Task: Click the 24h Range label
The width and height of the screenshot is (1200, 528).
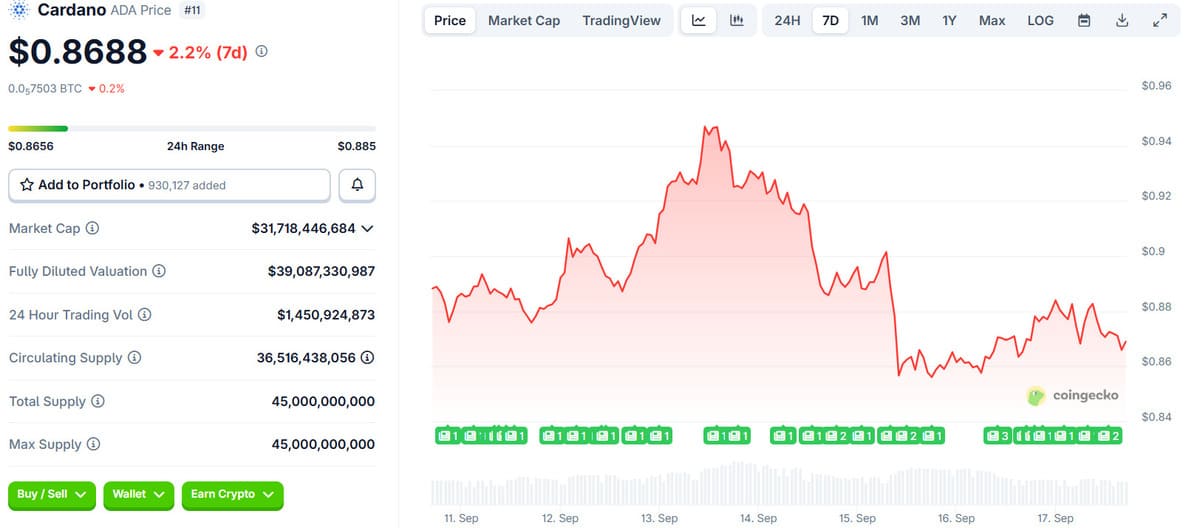Action: click(x=195, y=146)
